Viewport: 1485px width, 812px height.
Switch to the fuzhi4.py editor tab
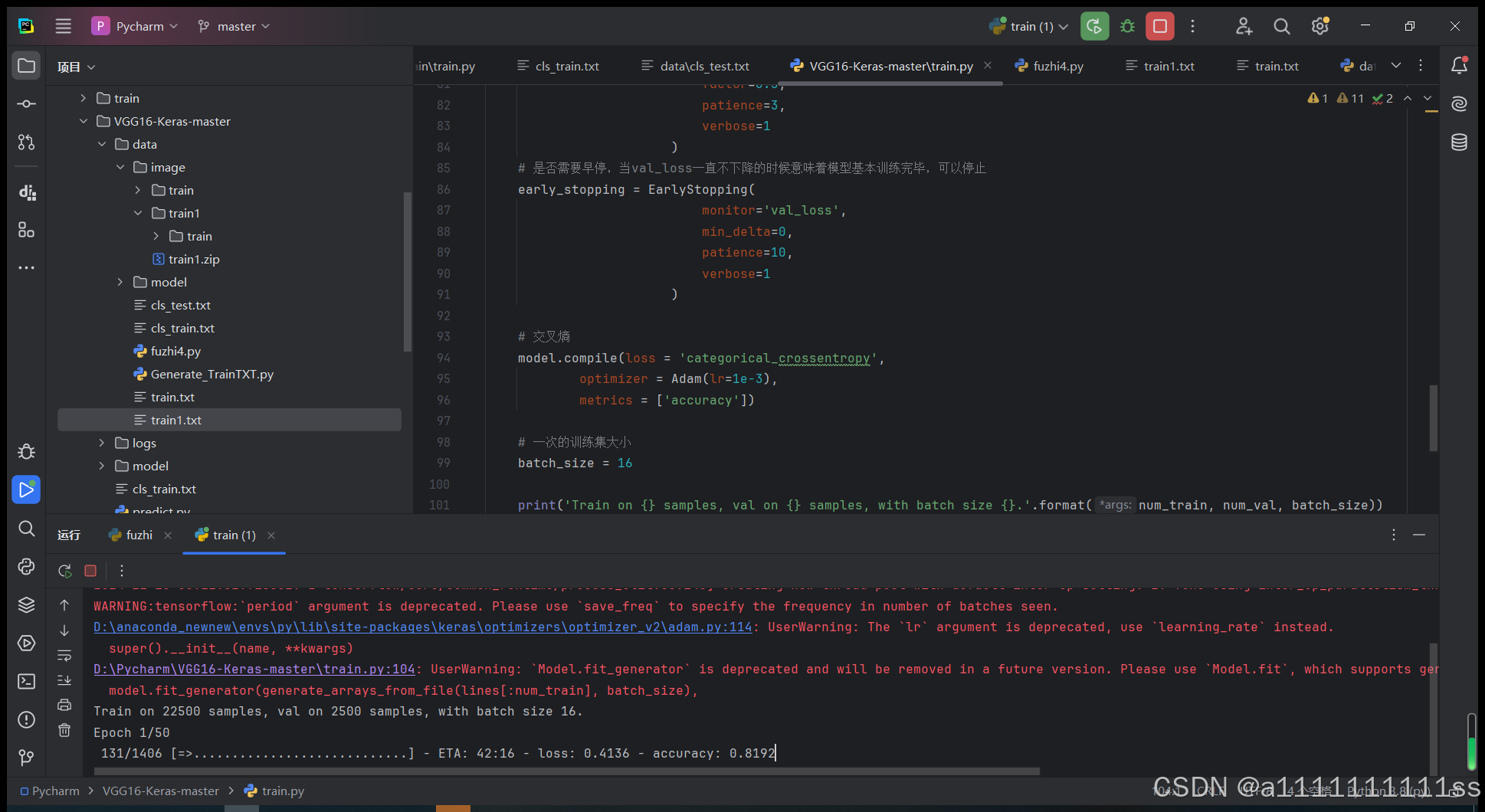tap(1049, 66)
